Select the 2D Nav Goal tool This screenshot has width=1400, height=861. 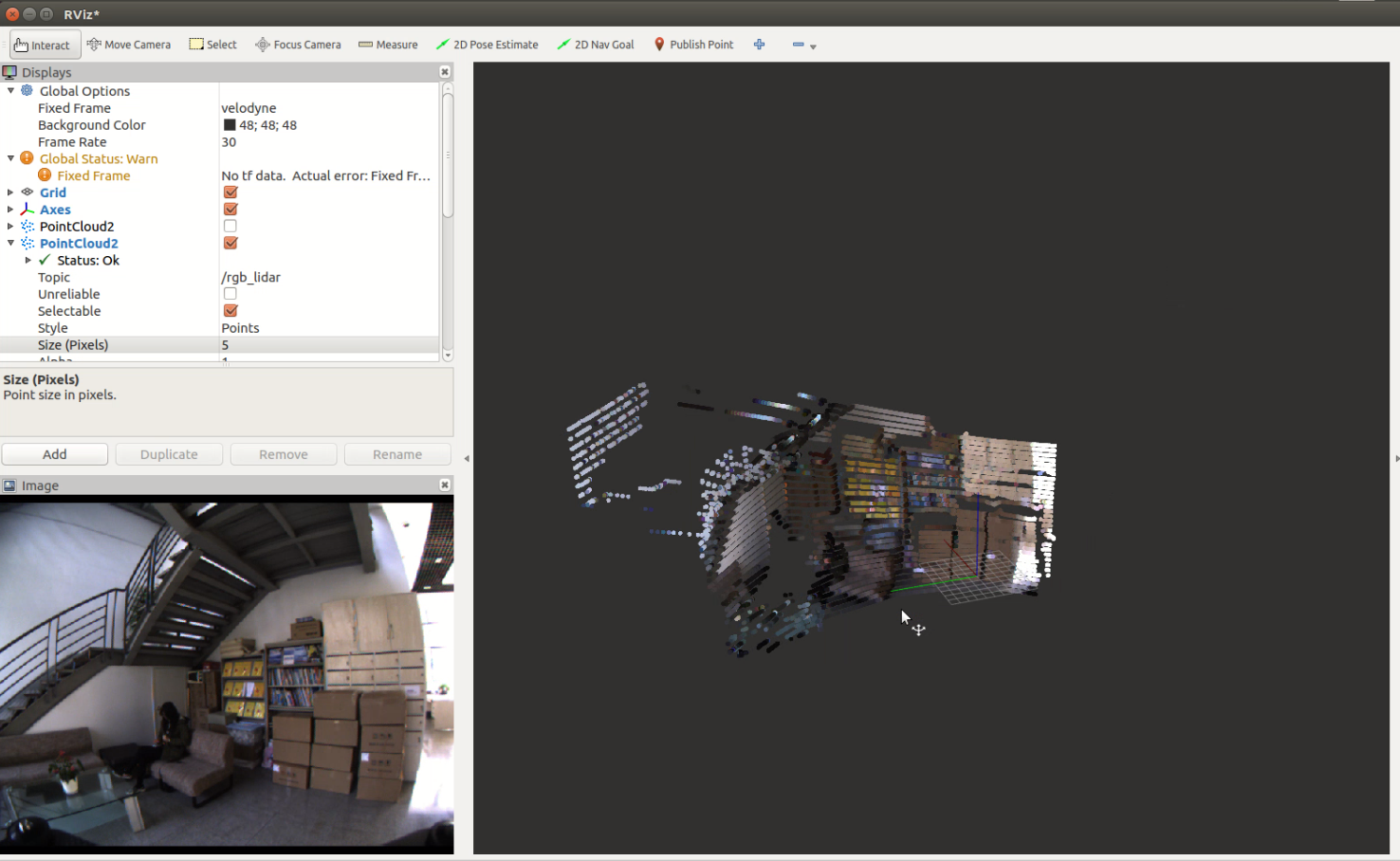click(x=595, y=45)
